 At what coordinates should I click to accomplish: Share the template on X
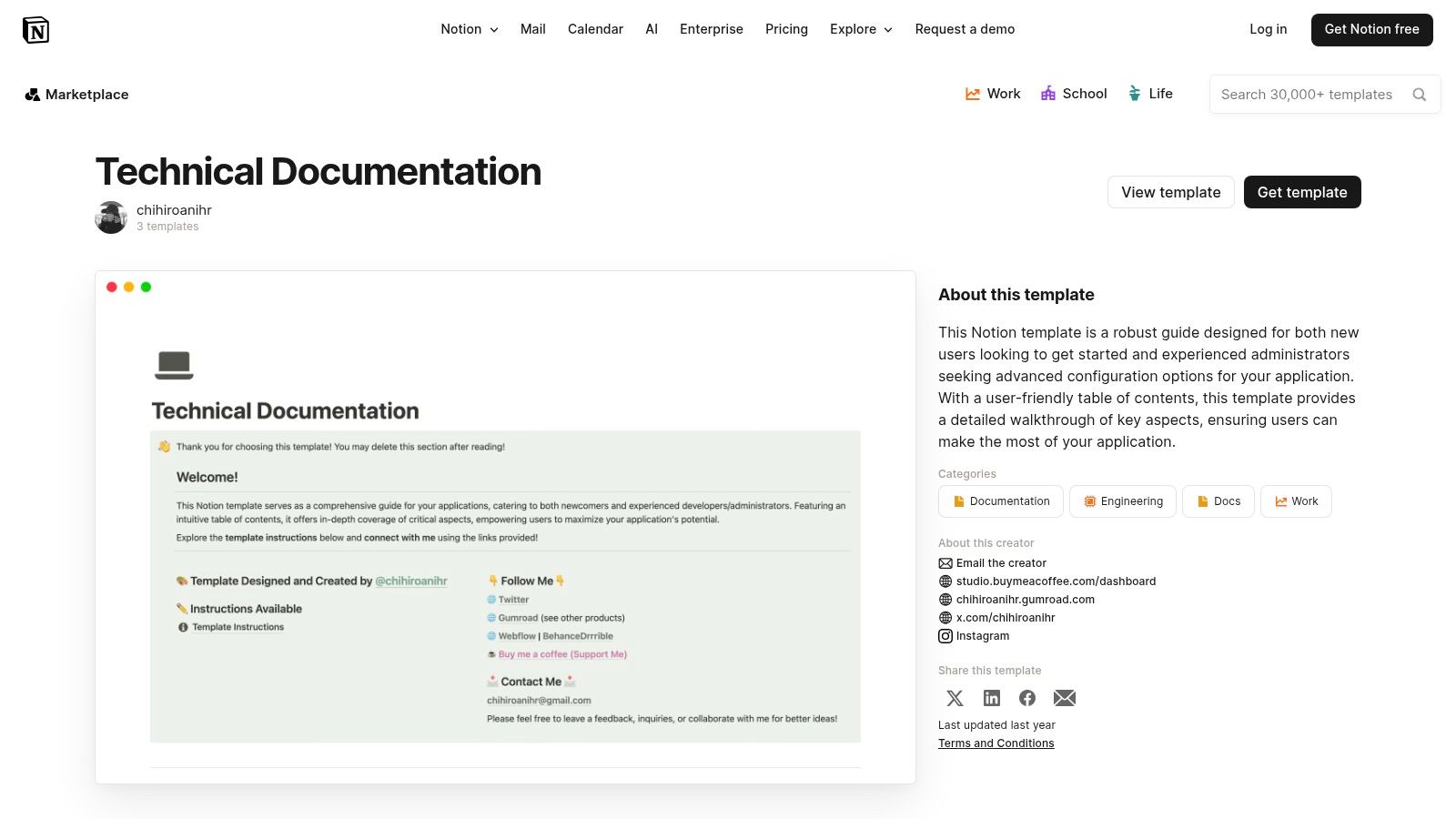(955, 698)
